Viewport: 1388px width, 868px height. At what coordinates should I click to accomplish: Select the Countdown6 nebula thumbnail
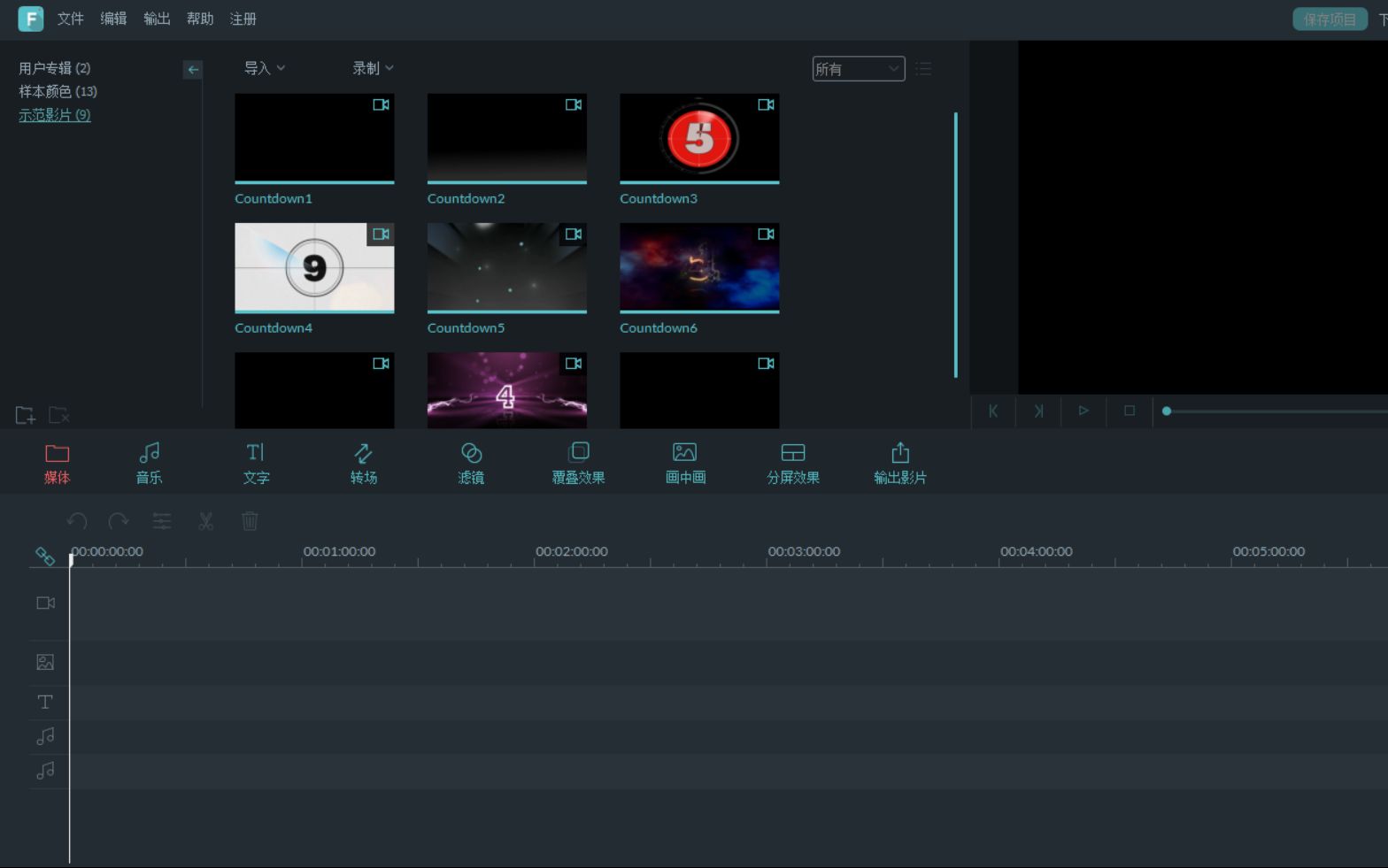pyautogui.click(x=699, y=267)
